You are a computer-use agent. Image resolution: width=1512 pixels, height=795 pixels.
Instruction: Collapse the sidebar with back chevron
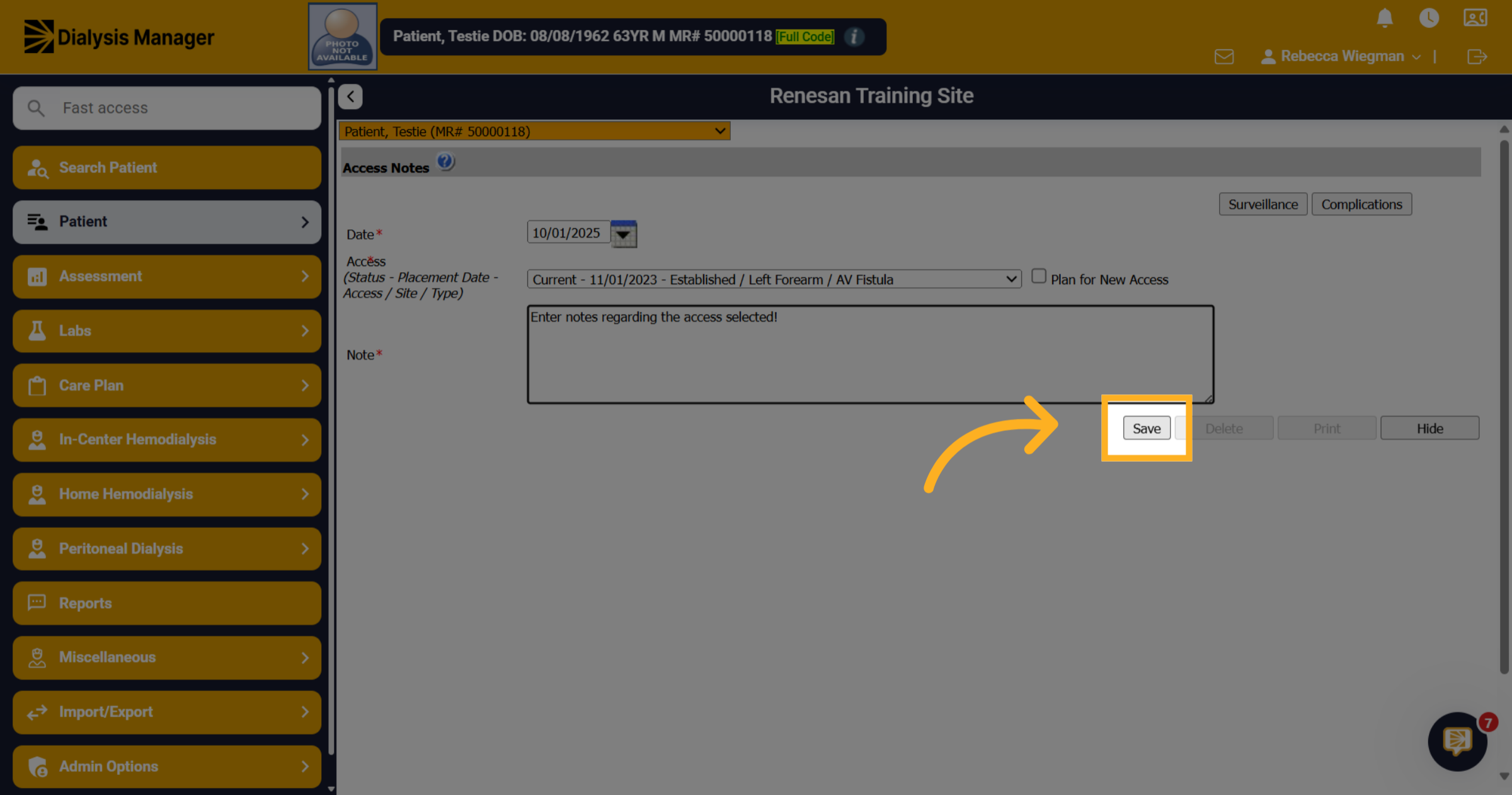pyautogui.click(x=350, y=96)
